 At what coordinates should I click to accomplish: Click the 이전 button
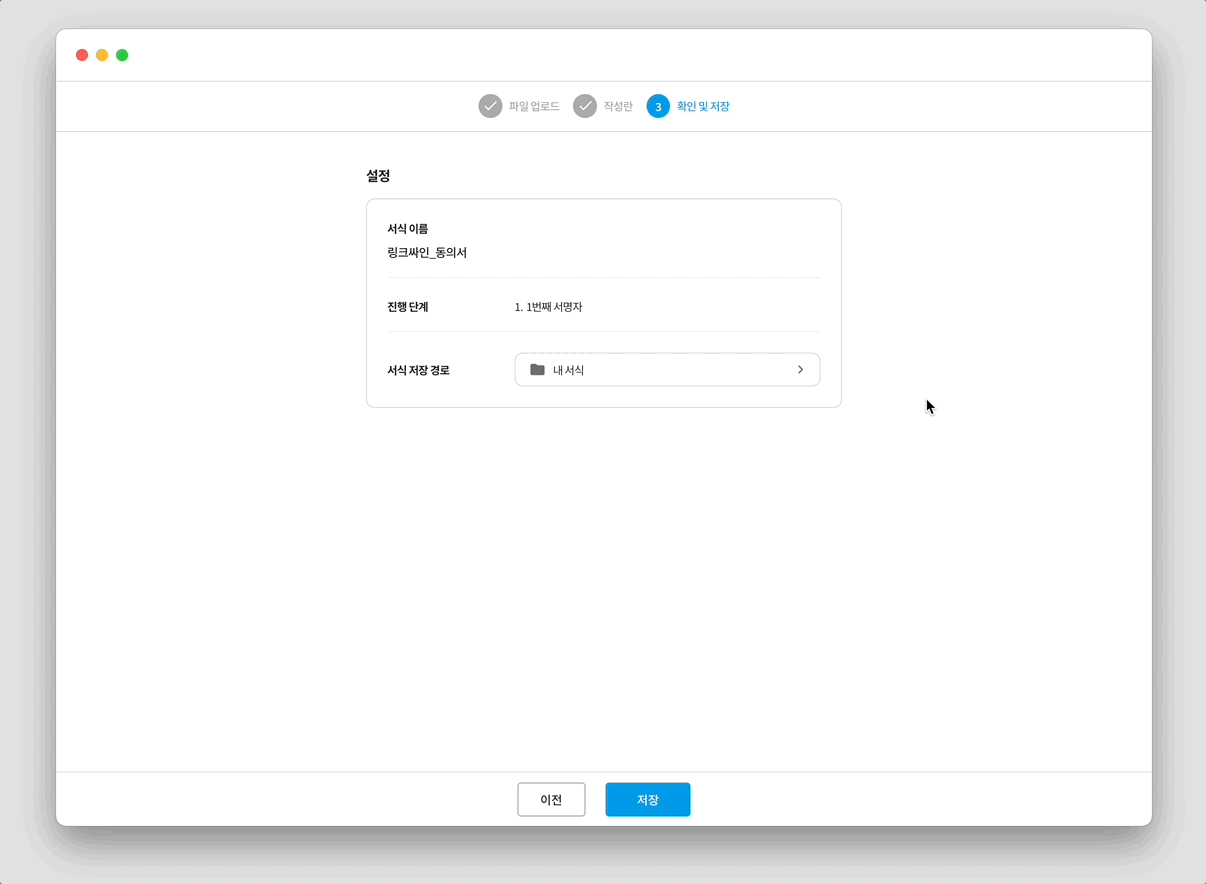551,800
